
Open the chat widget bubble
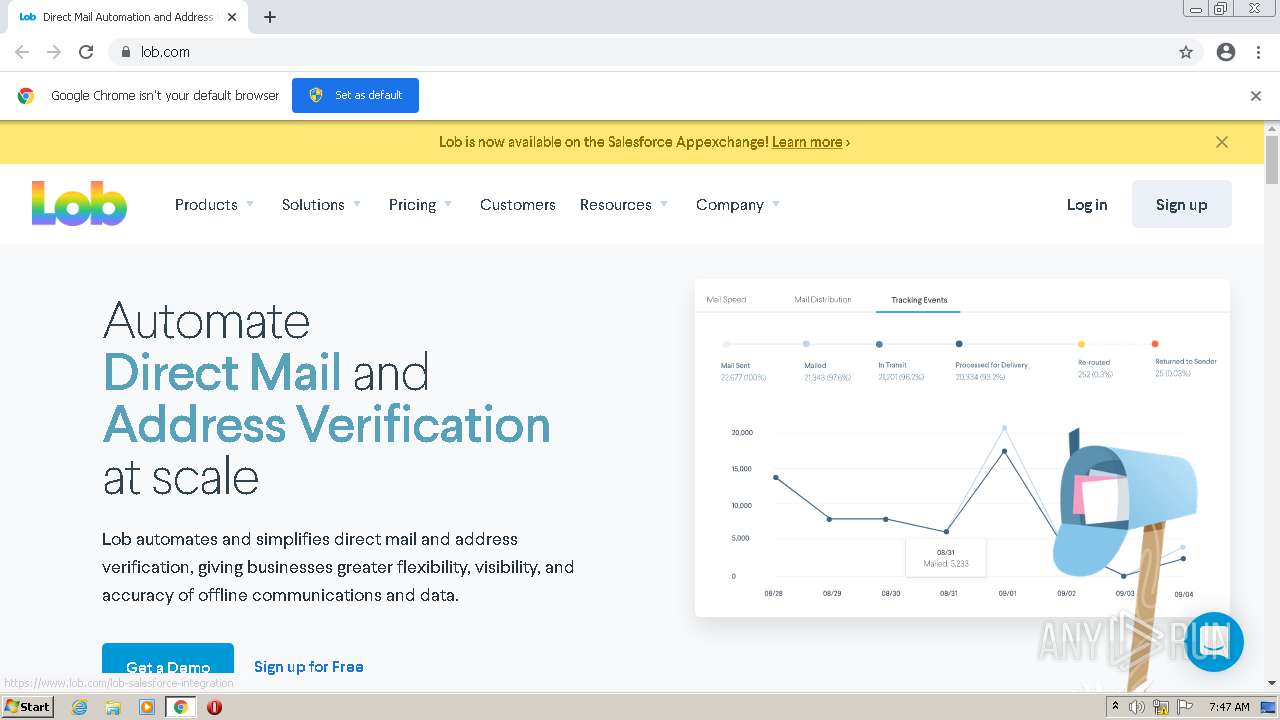point(1214,641)
